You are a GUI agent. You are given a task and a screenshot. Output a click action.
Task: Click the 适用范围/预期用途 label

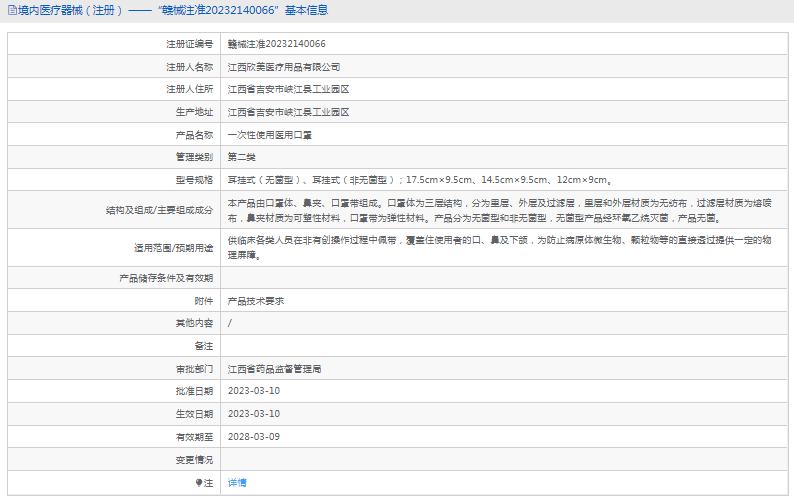point(174,248)
